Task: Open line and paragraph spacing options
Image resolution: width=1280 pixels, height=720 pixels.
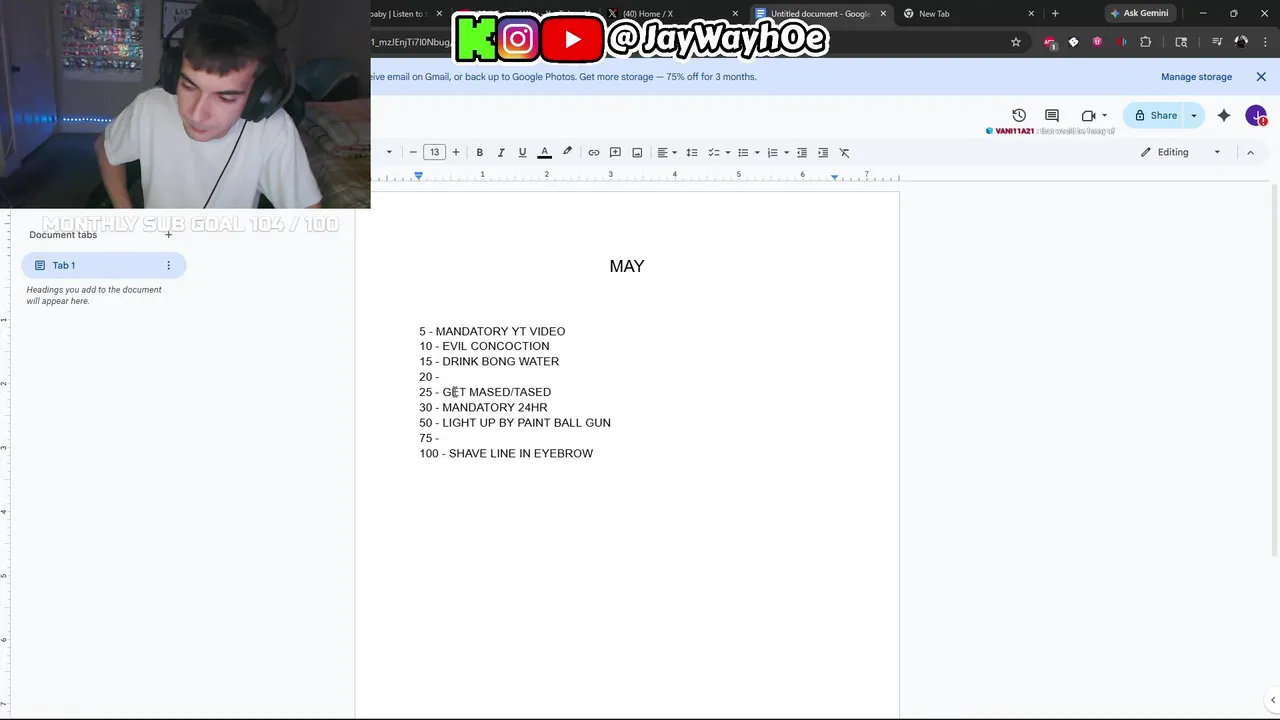Action: click(692, 152)
